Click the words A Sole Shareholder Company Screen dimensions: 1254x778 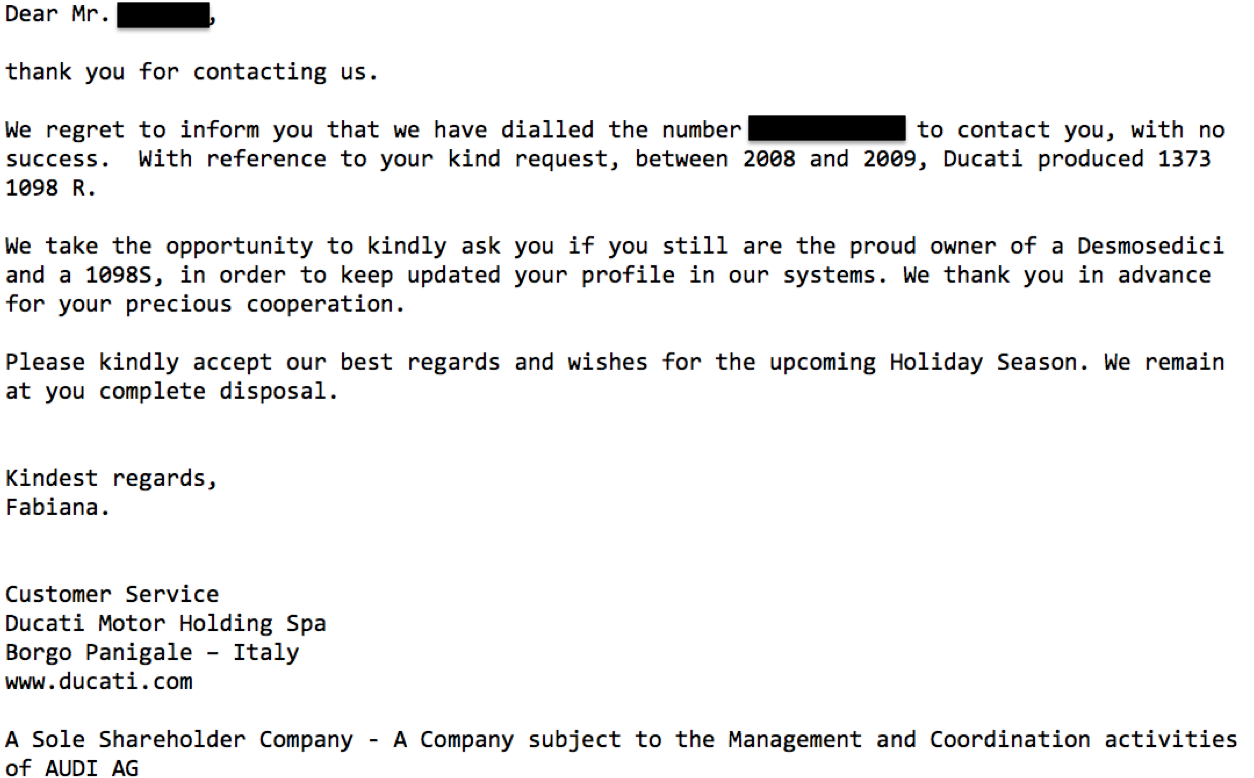click(179, 740)
